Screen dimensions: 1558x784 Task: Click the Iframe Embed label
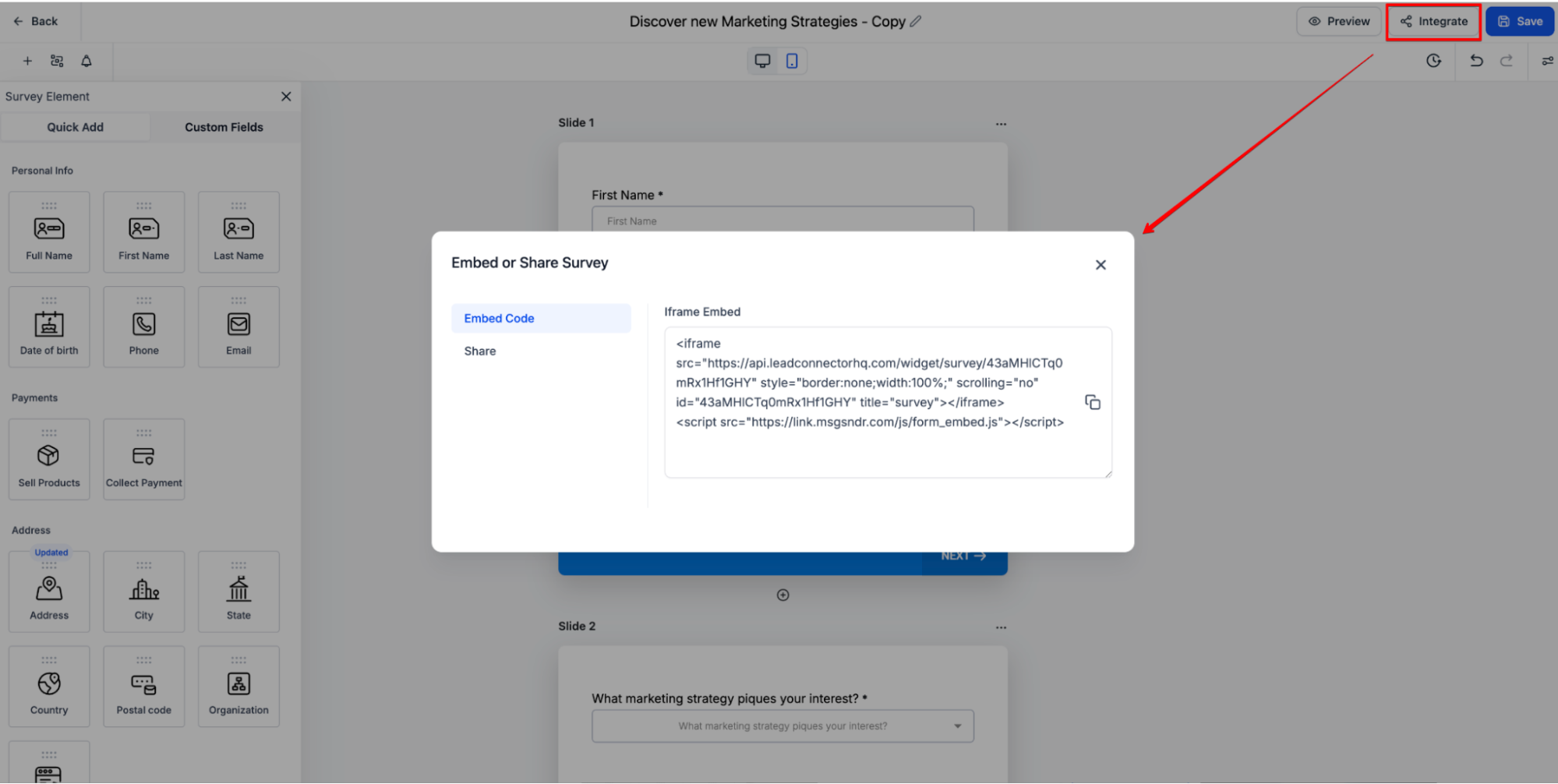(x=702, y=312)
